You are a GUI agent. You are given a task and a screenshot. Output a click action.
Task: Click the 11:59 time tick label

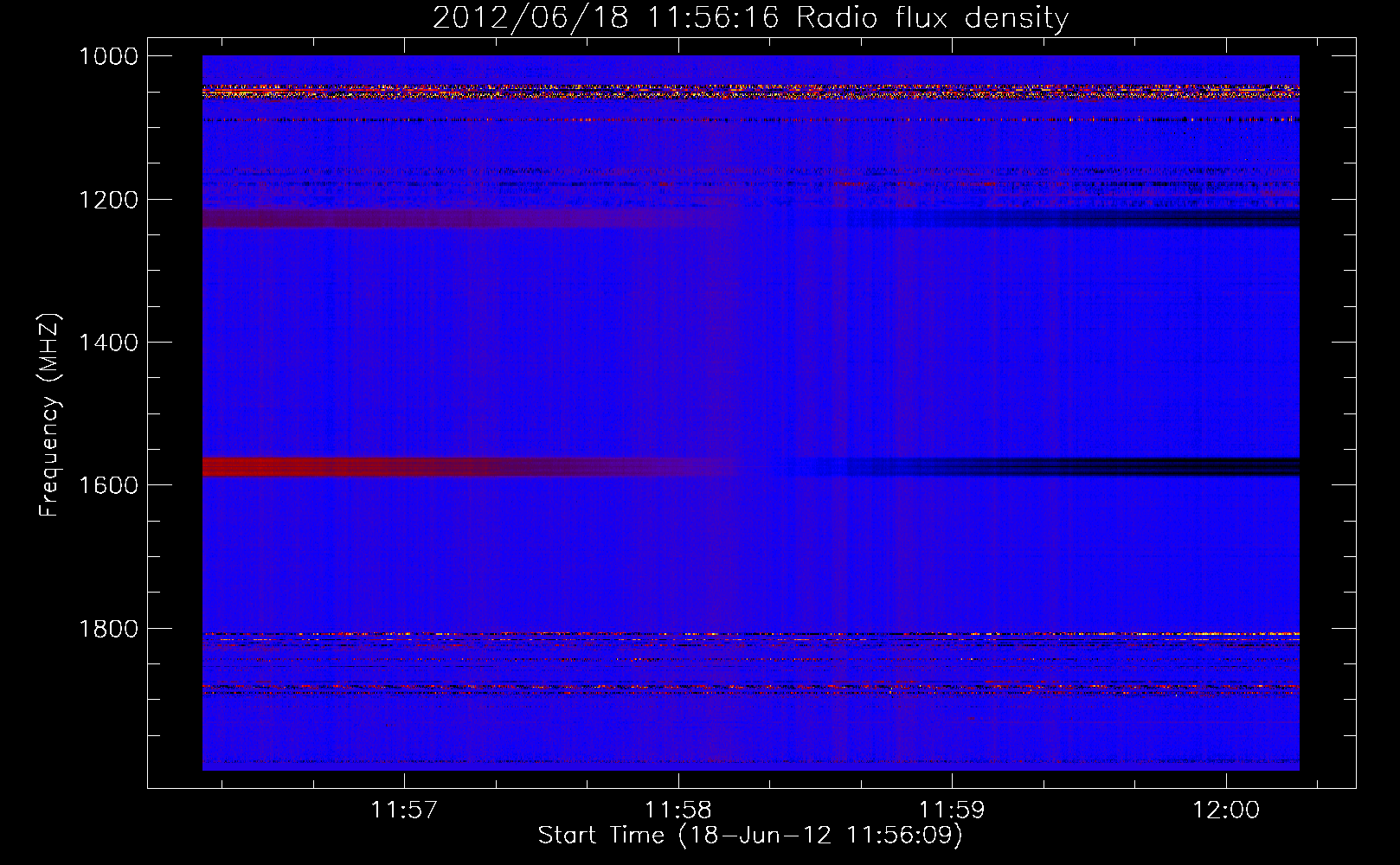tap(952, 811)
